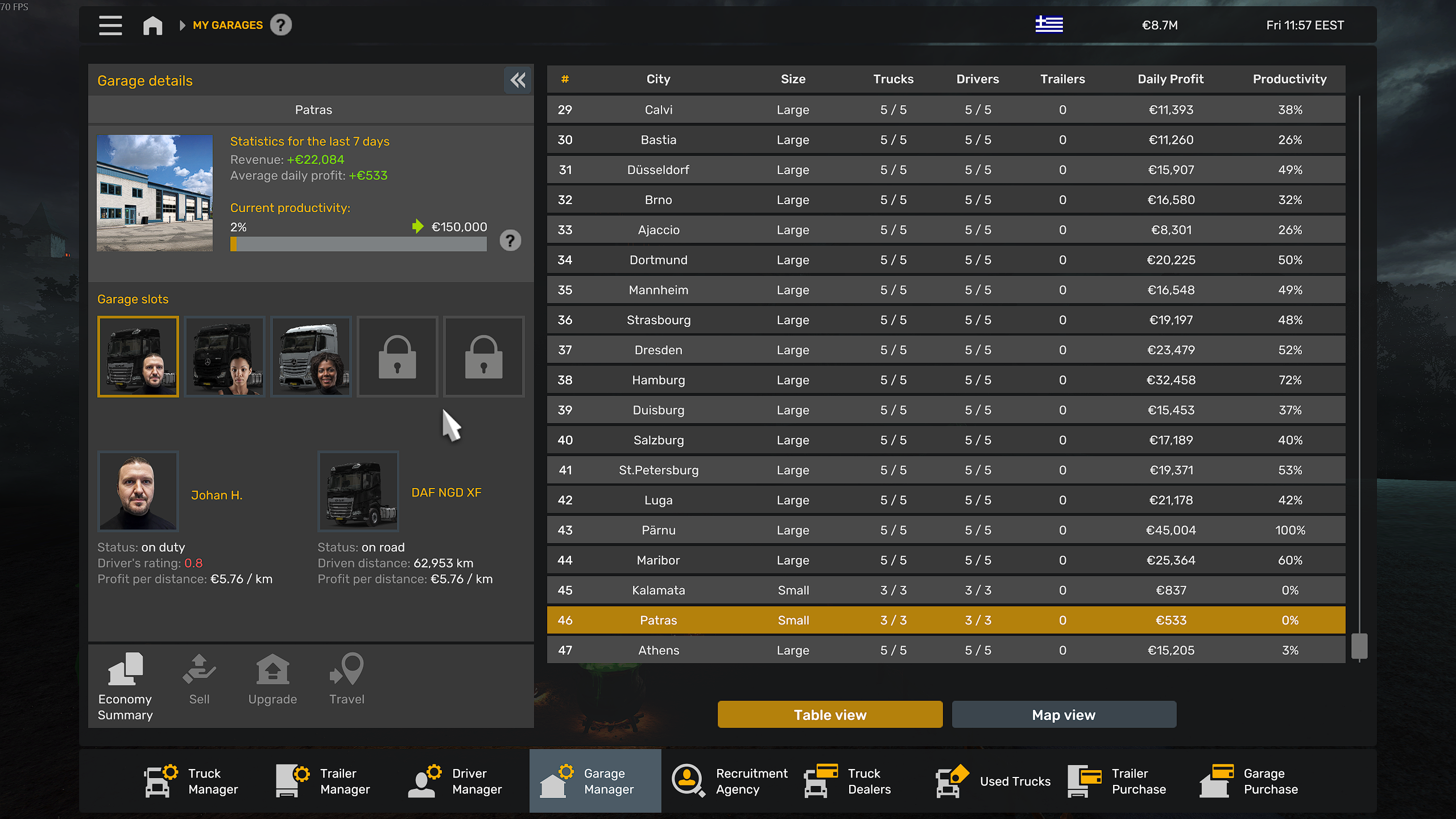
Task: Collapse the Garage details panel
Action: tap(518, 80)
